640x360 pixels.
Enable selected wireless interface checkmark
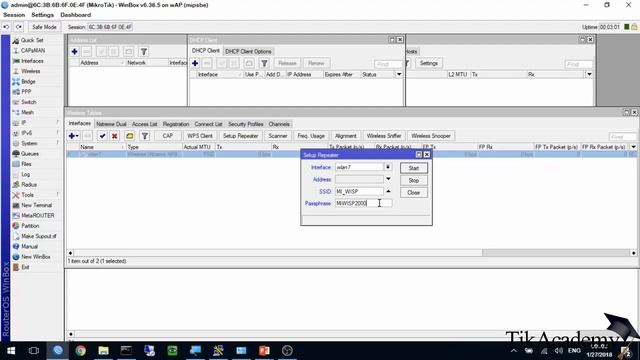(102, 136)
